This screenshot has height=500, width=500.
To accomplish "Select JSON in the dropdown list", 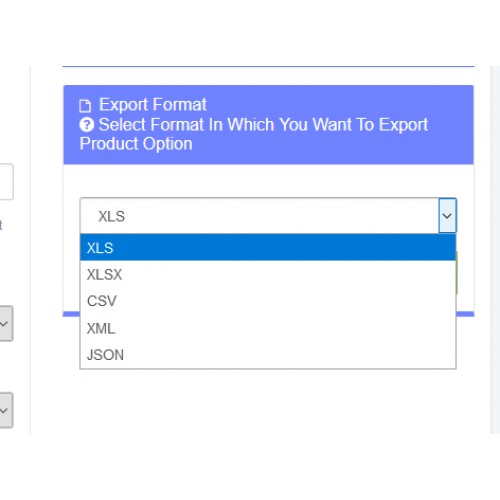I will [268, 355].
